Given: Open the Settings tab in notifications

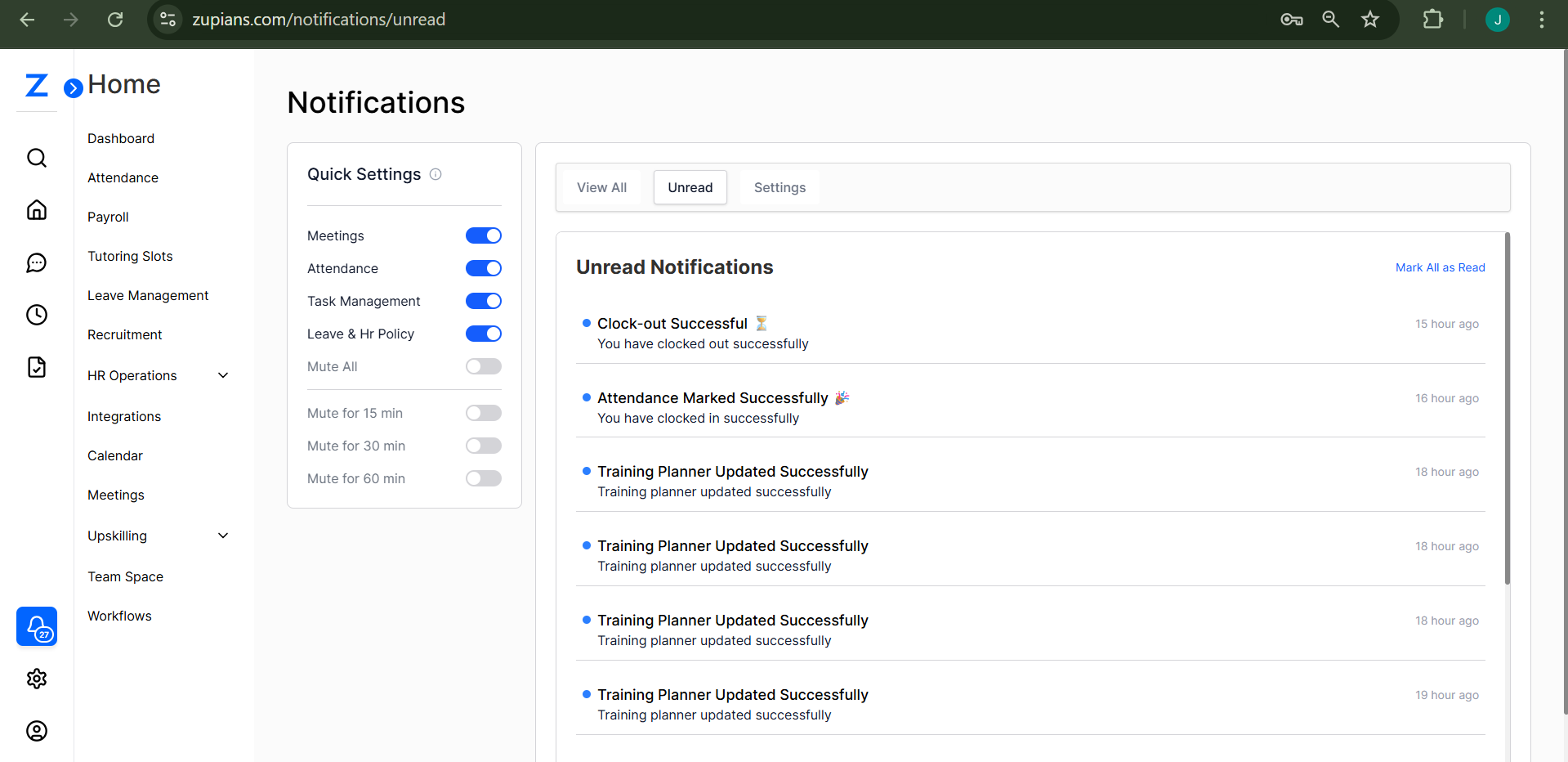Looking at the screenshot, I should pyautogui.click(x=779, y=186).
